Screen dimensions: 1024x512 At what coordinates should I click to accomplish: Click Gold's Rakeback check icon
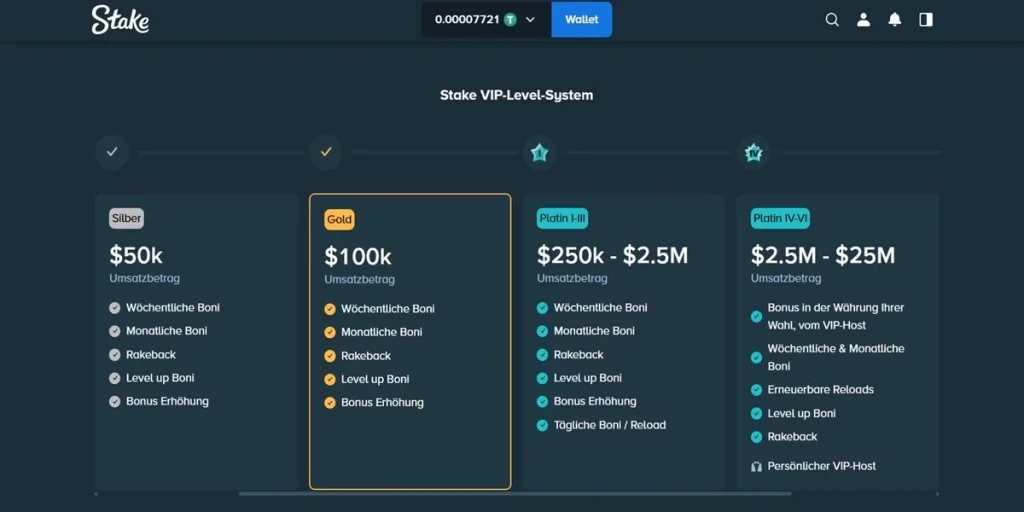pos(330,356)
